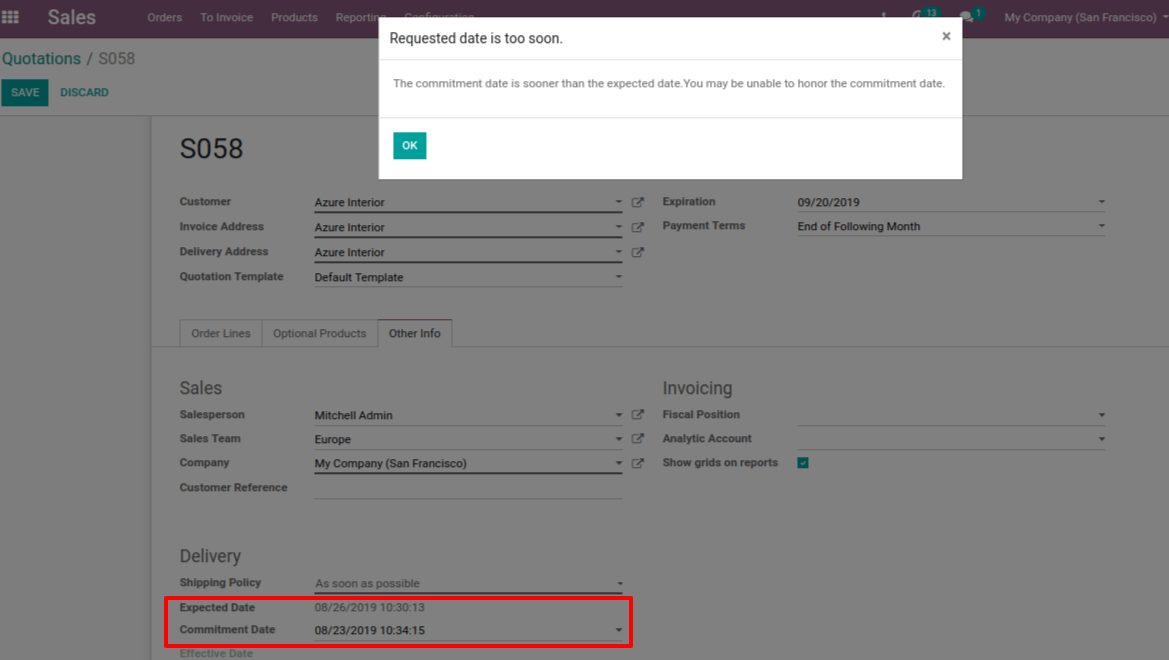The image size is (1169, 660).
Task: Click the Customer Reference input field
Action: tap(468, 488)
